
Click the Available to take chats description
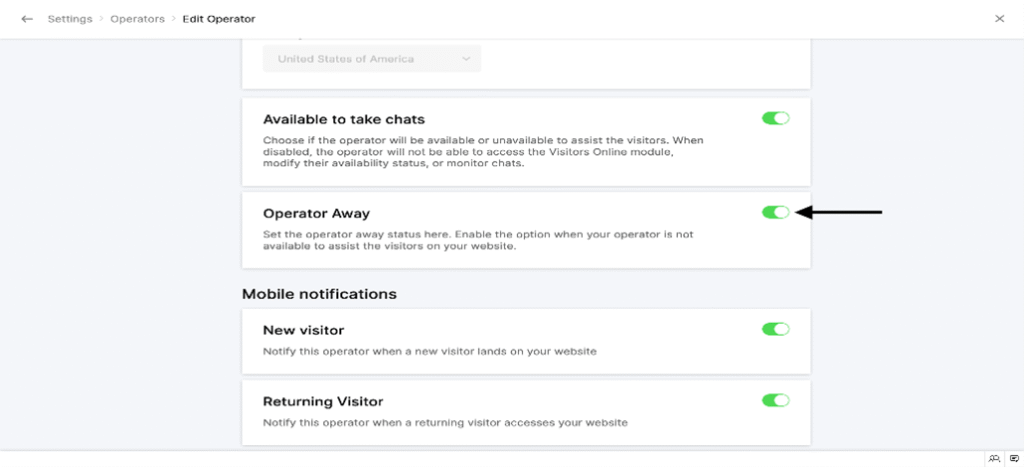click(483, 152)
